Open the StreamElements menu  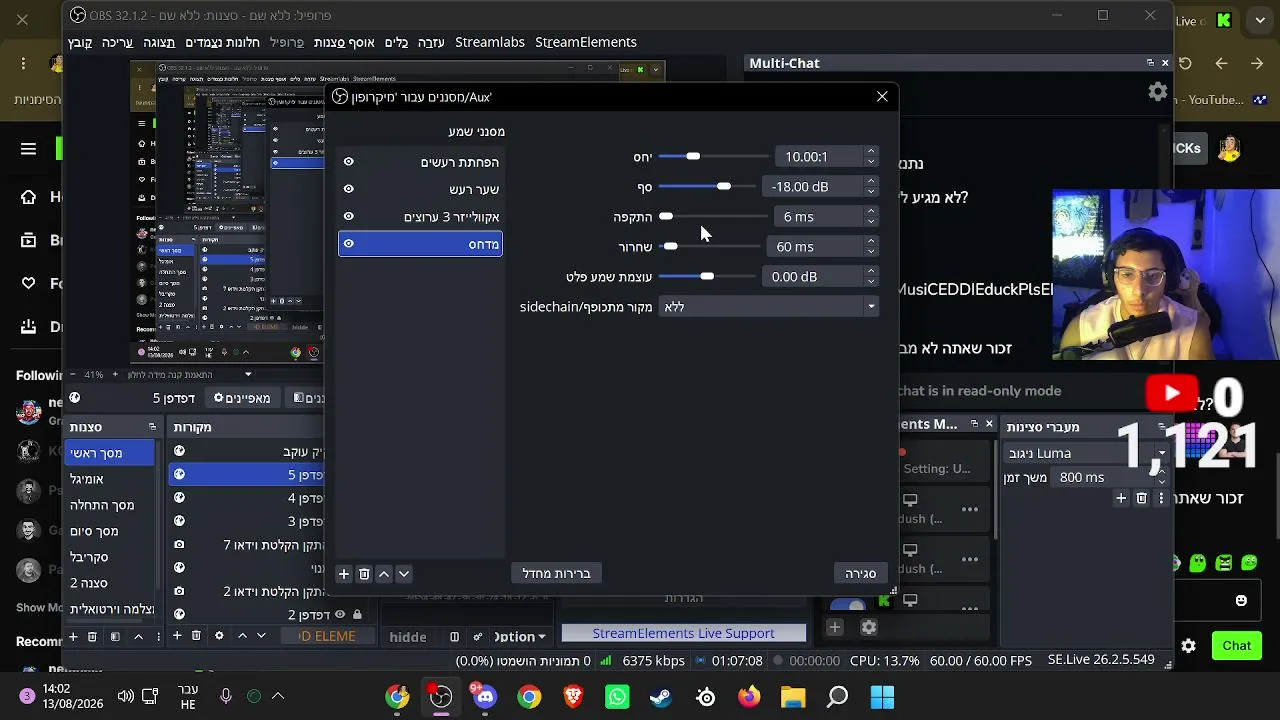click(586, 42)
